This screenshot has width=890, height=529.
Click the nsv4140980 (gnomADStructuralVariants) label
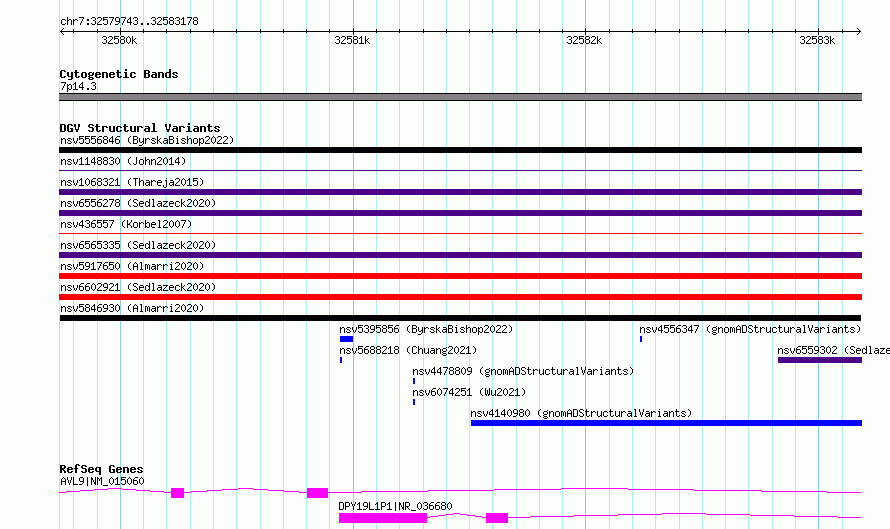coord(581,413)
